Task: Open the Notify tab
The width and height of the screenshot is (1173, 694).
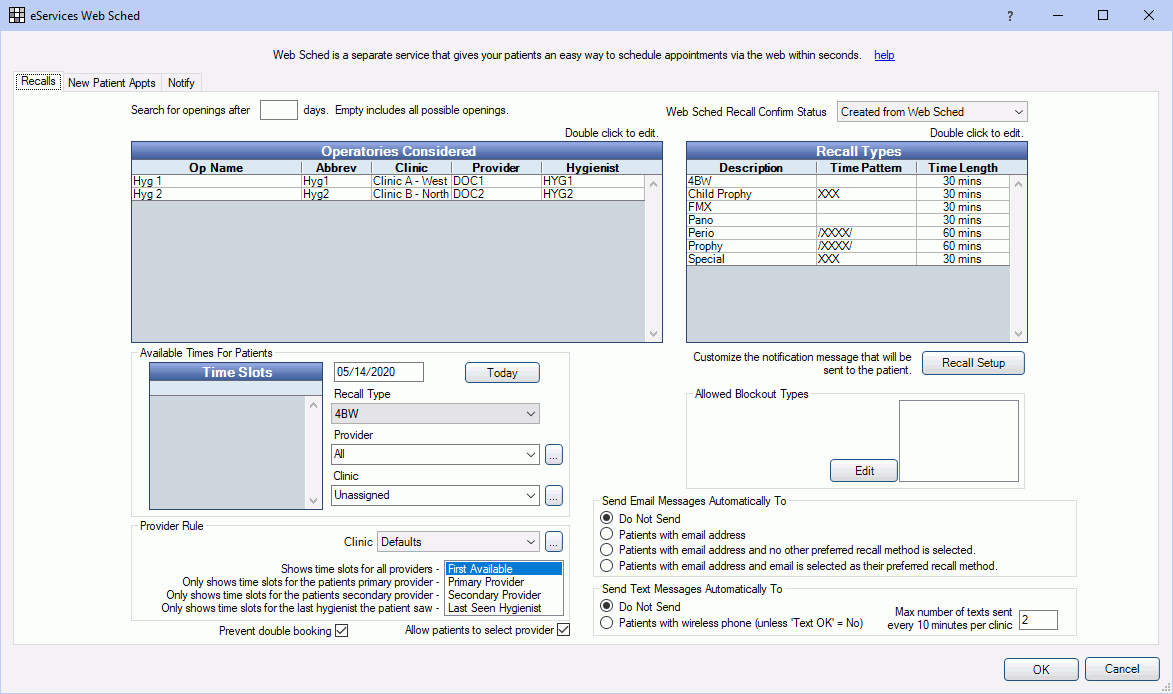Action: point(181,82)
